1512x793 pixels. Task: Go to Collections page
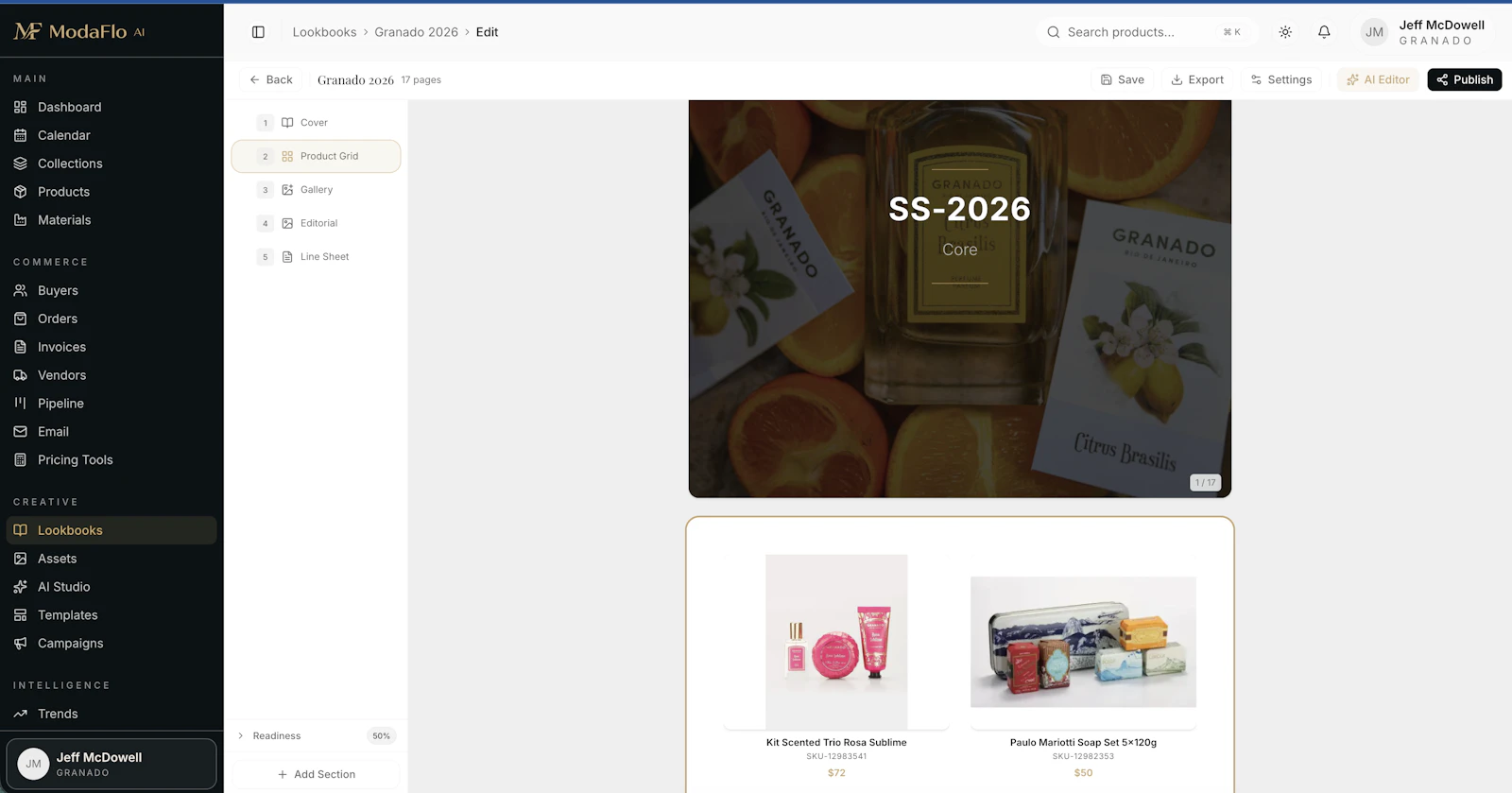pos(112,164)
